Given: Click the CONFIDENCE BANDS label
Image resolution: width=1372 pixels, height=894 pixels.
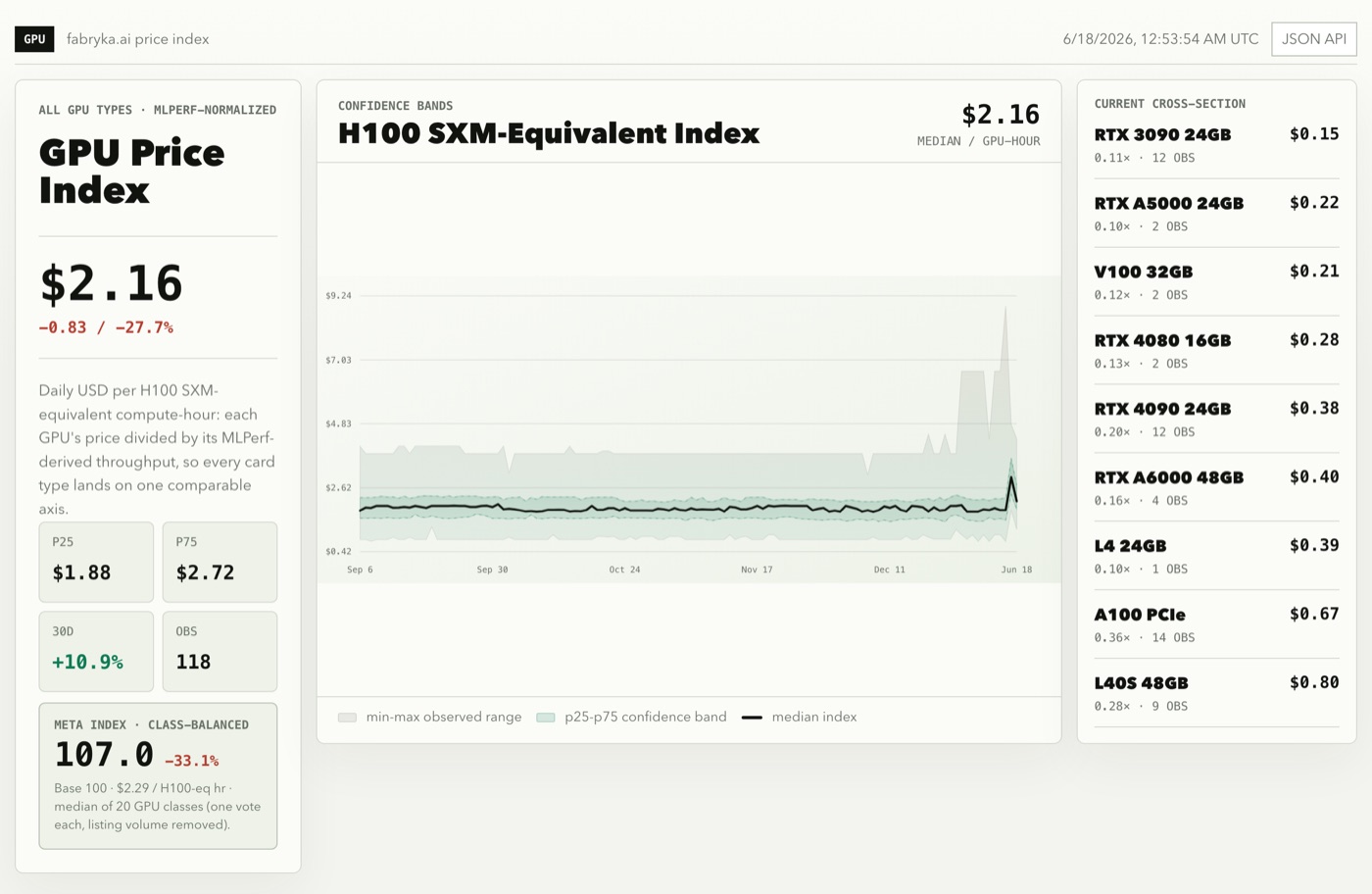Looking at the screenshot, I should click(x=396, y=106).
